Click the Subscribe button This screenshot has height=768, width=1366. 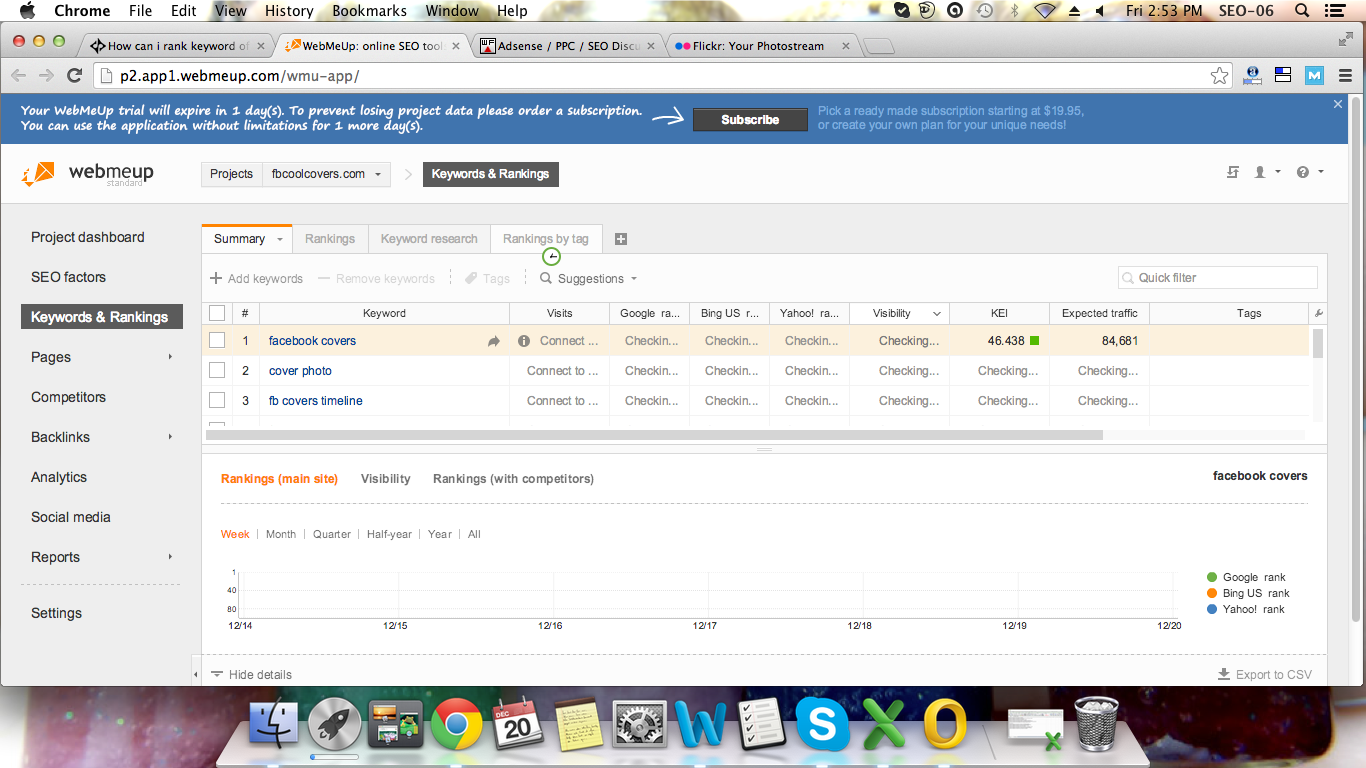(x=750, y=119)
